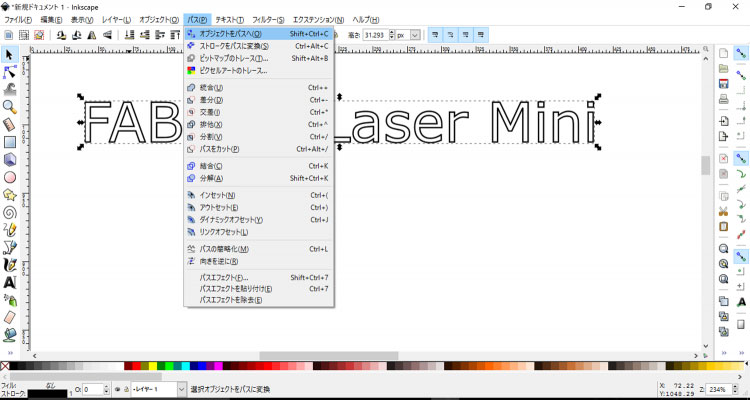Select the Paint bucket tool
Viewport: 750px width, 400px height.
click(9, 334)
